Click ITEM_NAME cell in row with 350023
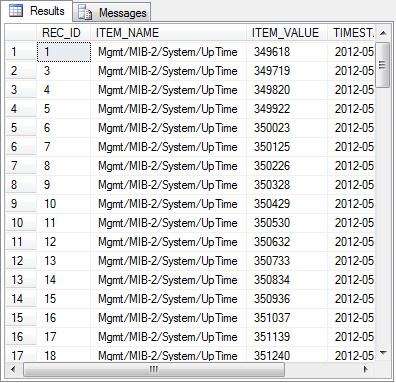The width and height of the screenshot is (396, 383). tap(168, 128)
